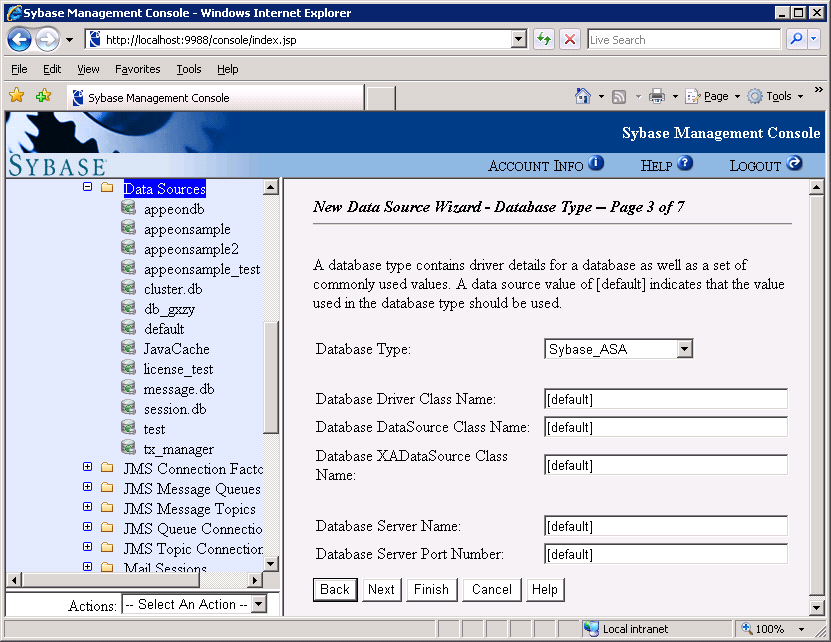Select the appeonsample2 data source
The width and height of the screenshot is (831, 642).
(x=191, y=249)
